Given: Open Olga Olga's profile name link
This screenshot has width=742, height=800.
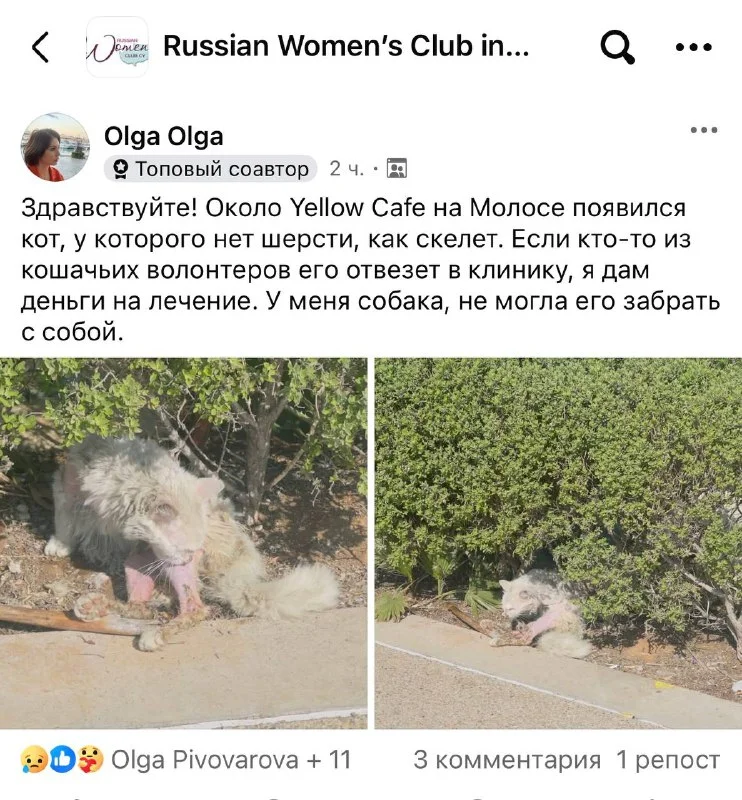Looking at the screenshot, I should 164,136.
